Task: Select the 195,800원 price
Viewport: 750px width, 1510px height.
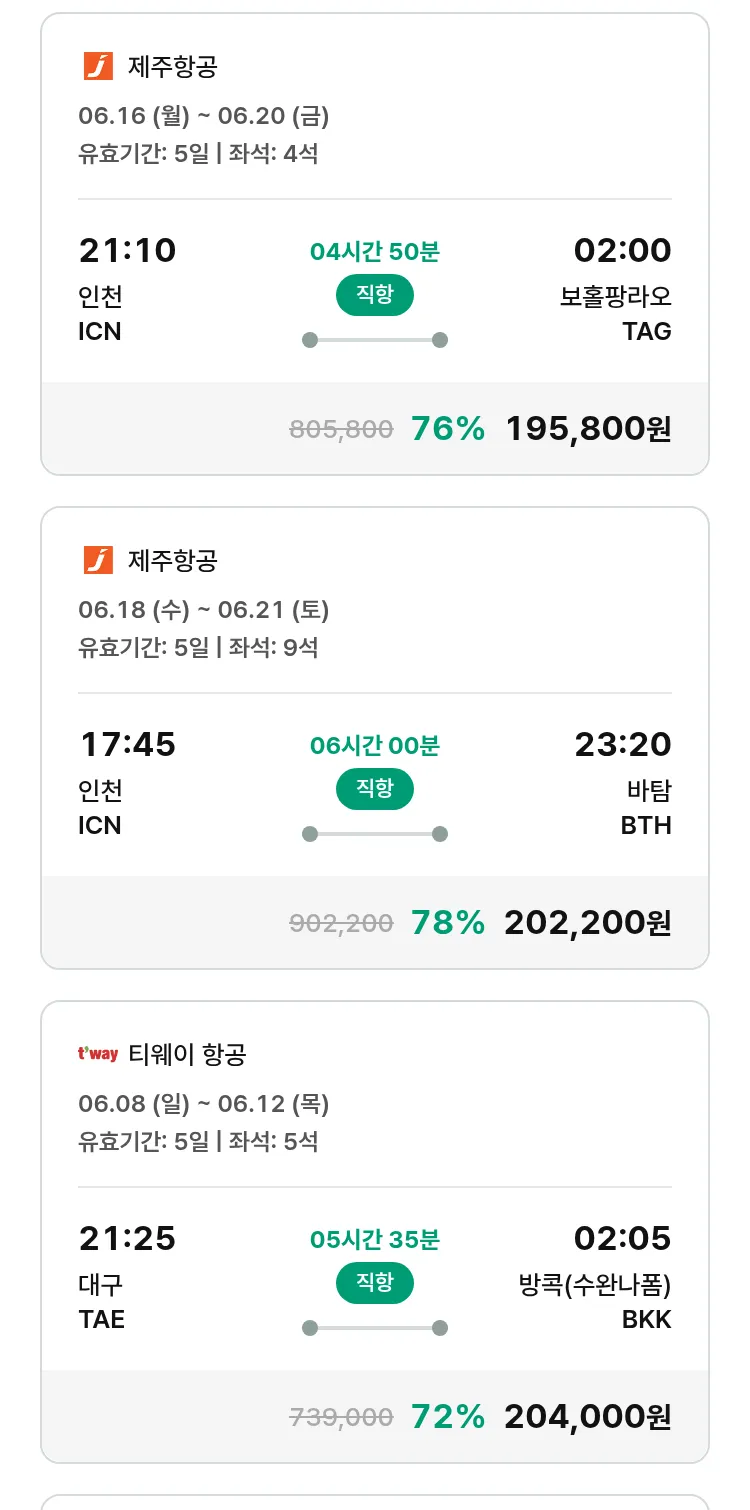Action: (588, 429)
